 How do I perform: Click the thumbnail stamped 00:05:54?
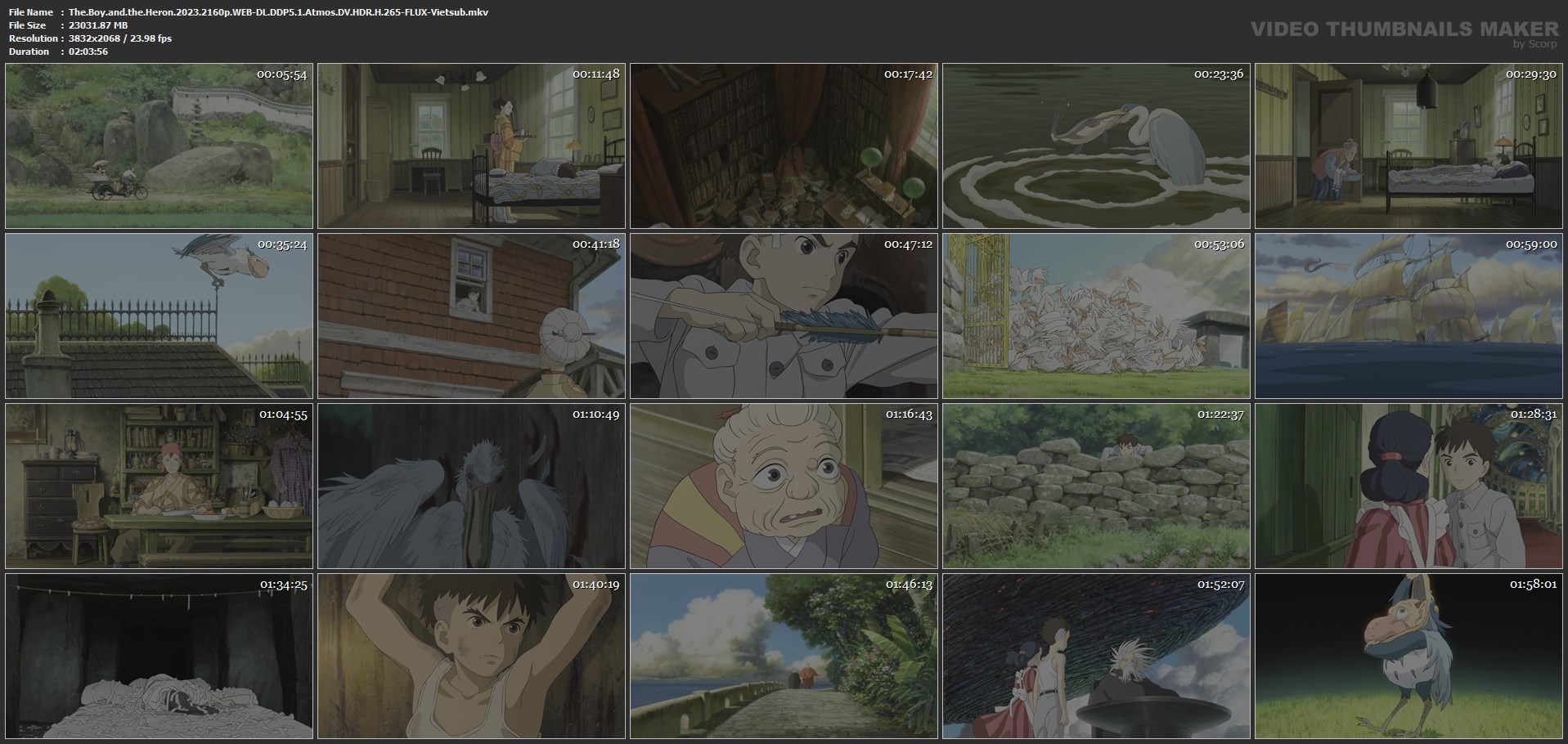[159, 146]
